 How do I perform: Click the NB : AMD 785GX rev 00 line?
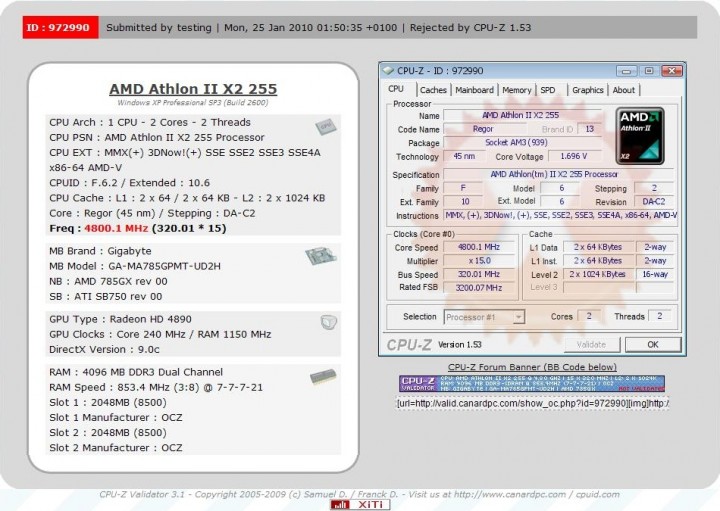pos(108,281)
